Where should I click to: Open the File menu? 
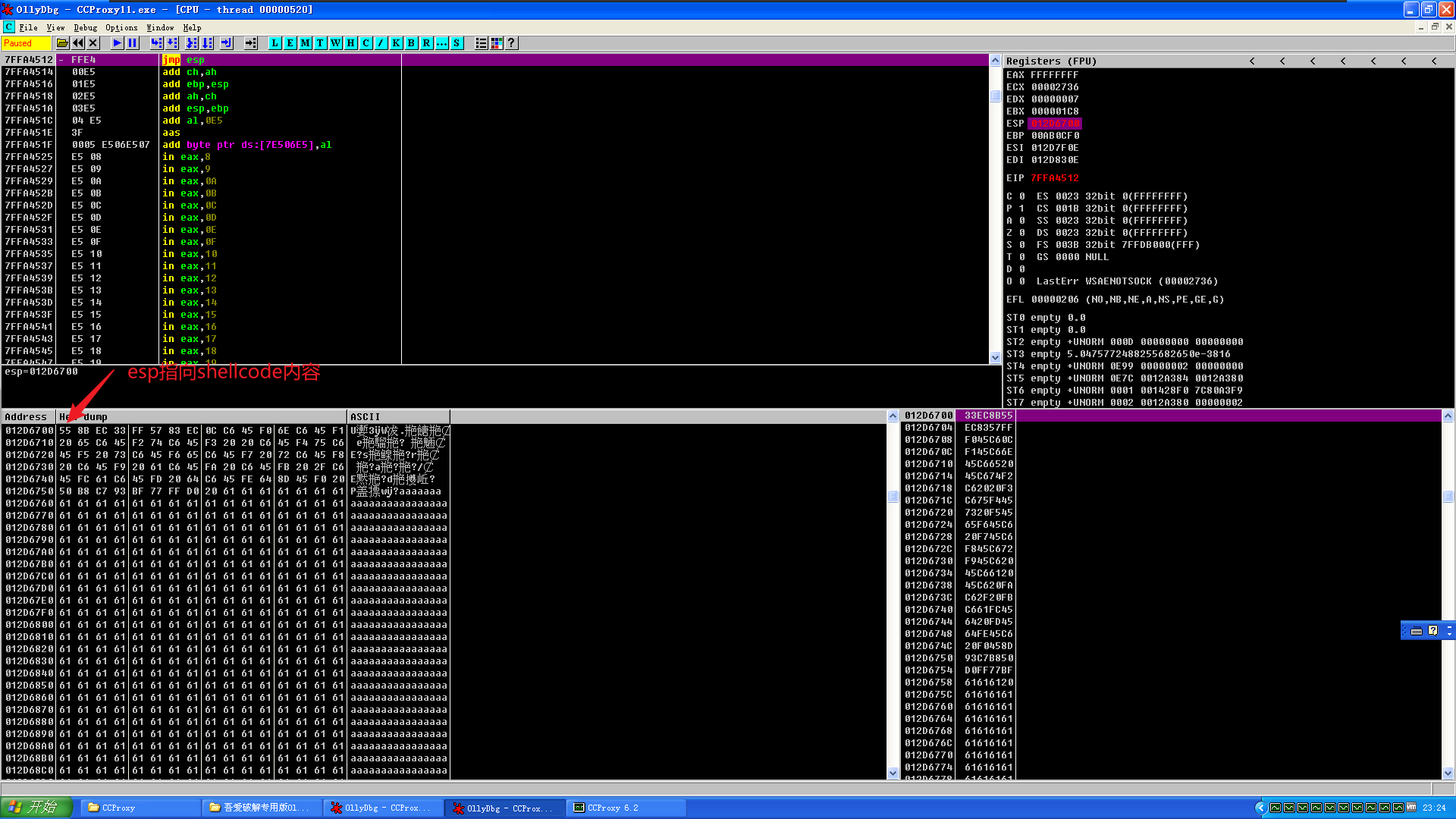click(28, 27)
